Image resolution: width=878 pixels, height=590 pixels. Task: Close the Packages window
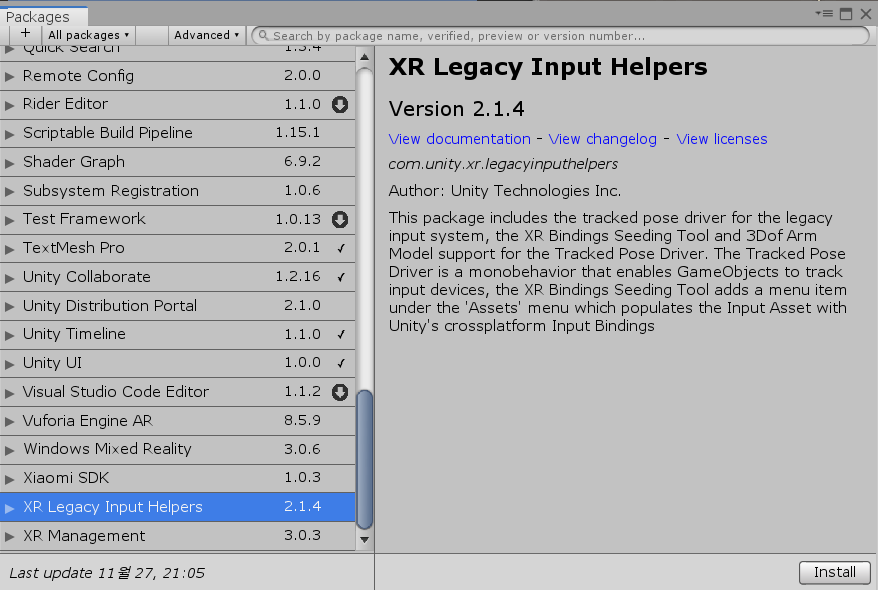866,14
